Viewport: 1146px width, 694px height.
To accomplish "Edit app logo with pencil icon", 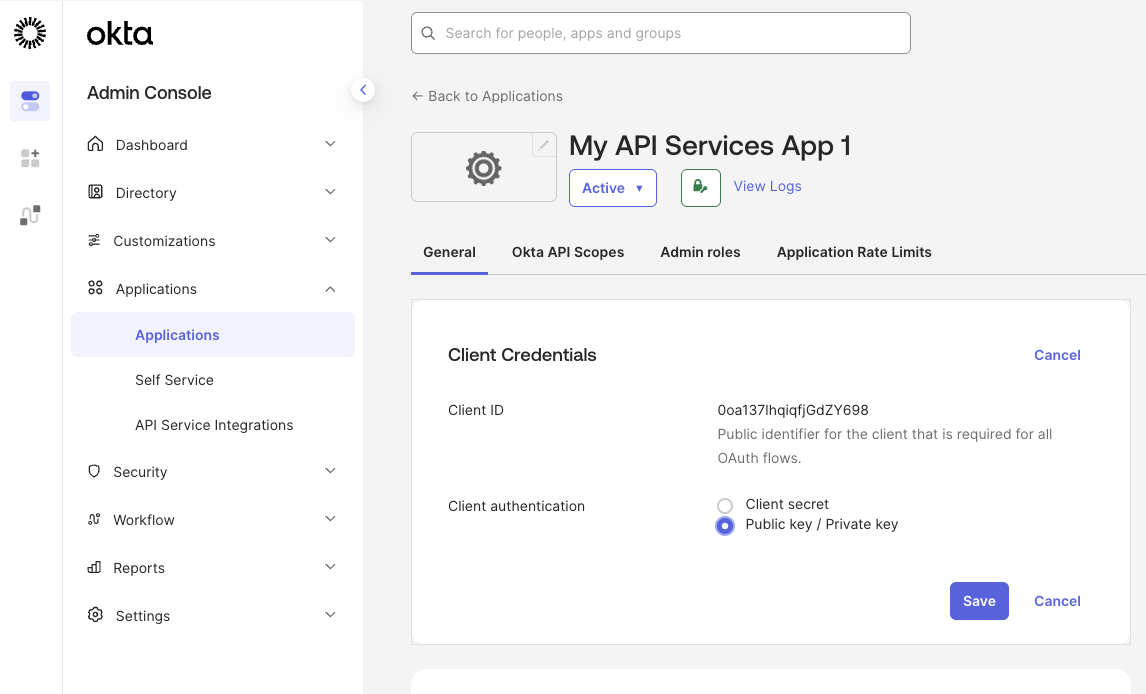I will (x=543, y=145).
